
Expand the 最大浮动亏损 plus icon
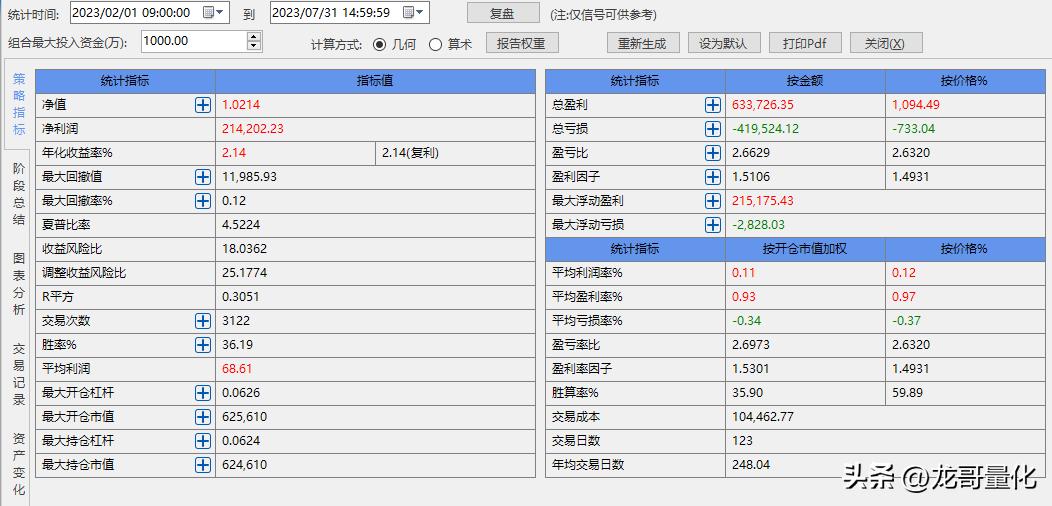point(713,225)
